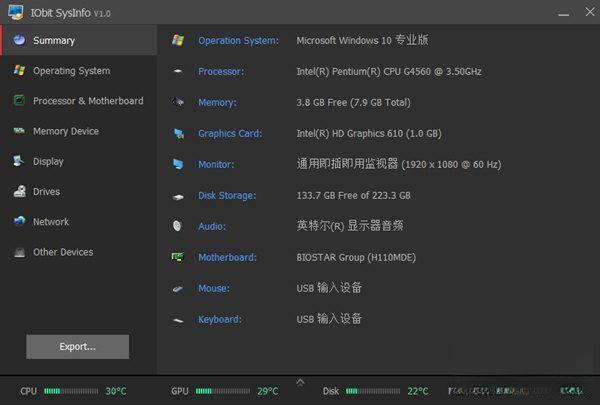Click the Mouse row icon
Viewport: 600px width, 405px height.
pyautogui.click(x=178, y=289)
